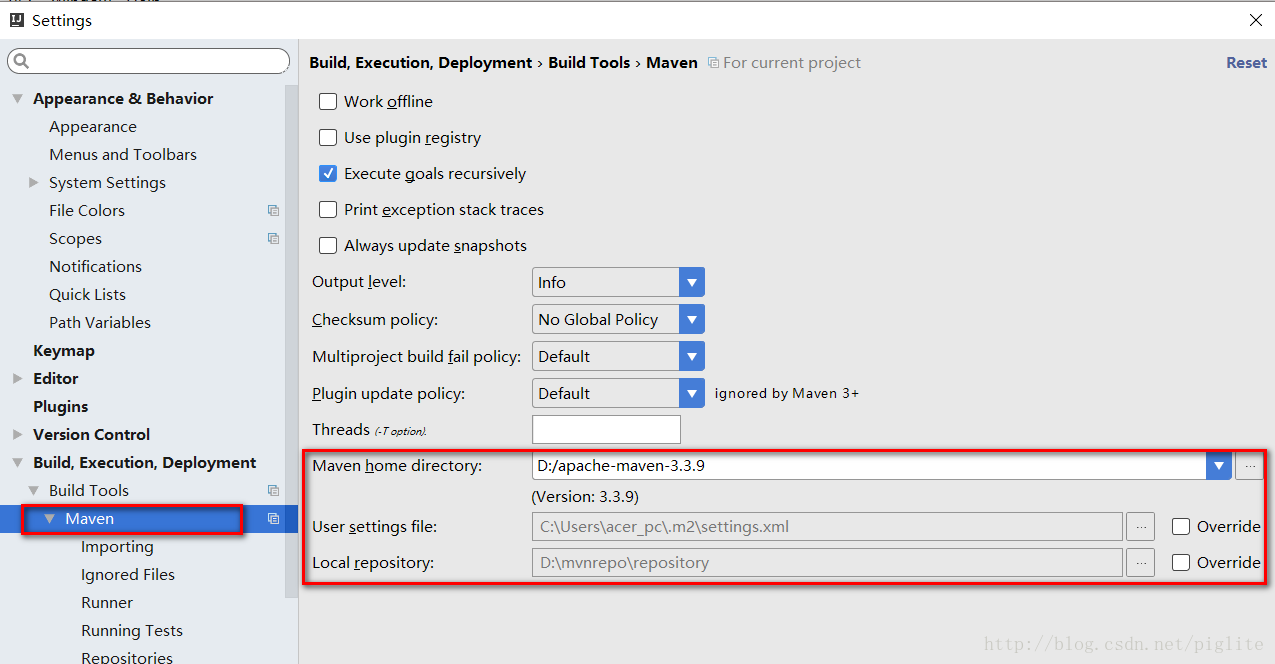The image size is (1275, 664).
Task: Uncheck Execute goals recursively
Action: (328, 173)
